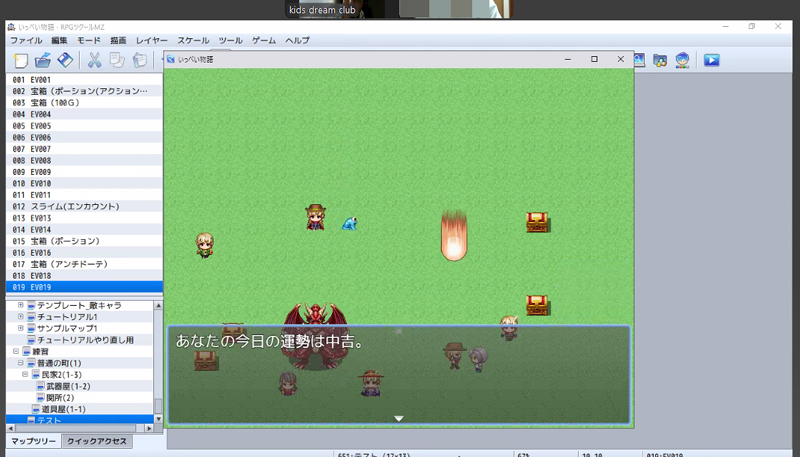Open the ツール menu
Image resolution: width=800 pixels, height=457 pixels.
coord(231,40)
